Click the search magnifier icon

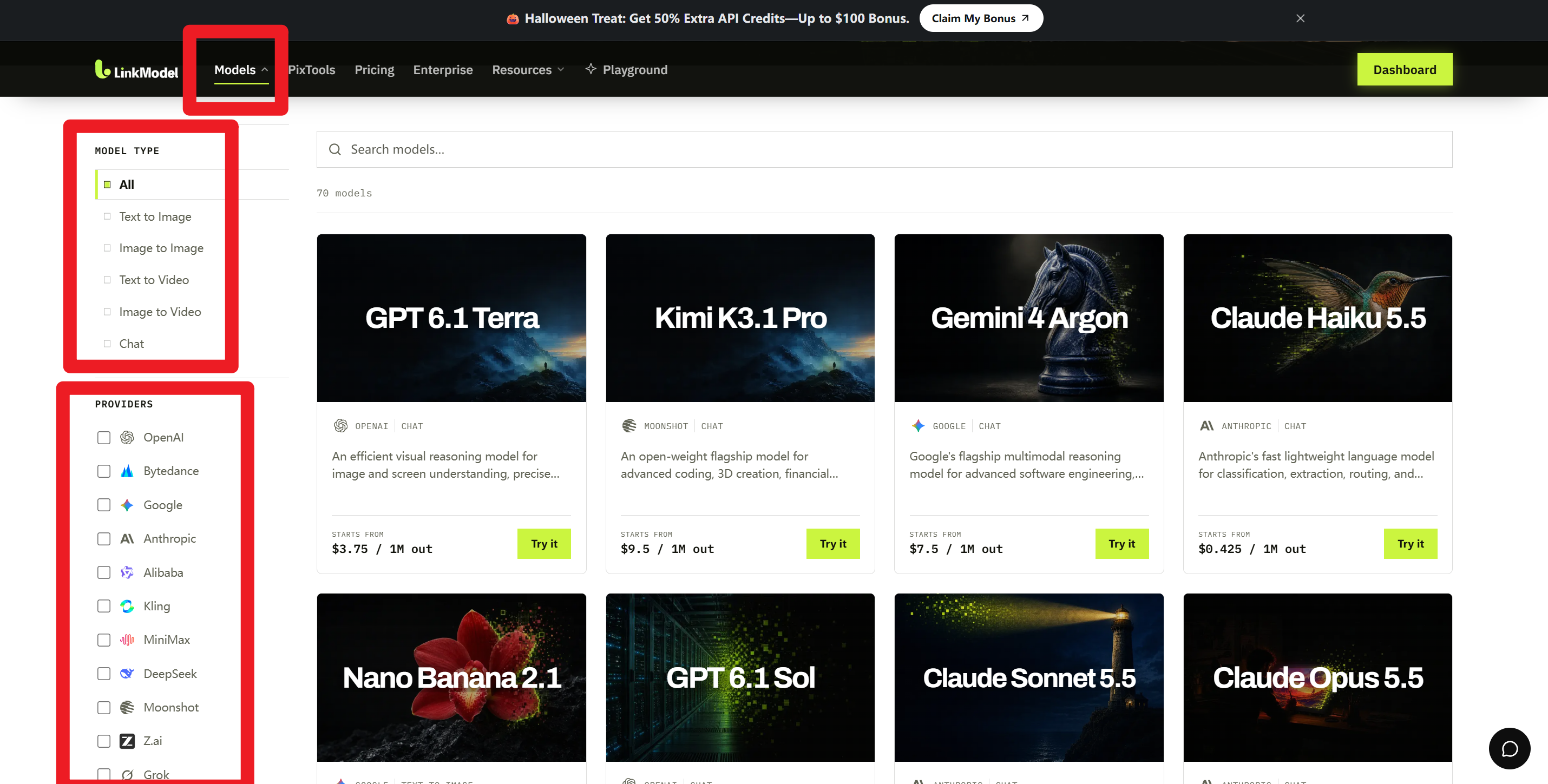(334, 149)
